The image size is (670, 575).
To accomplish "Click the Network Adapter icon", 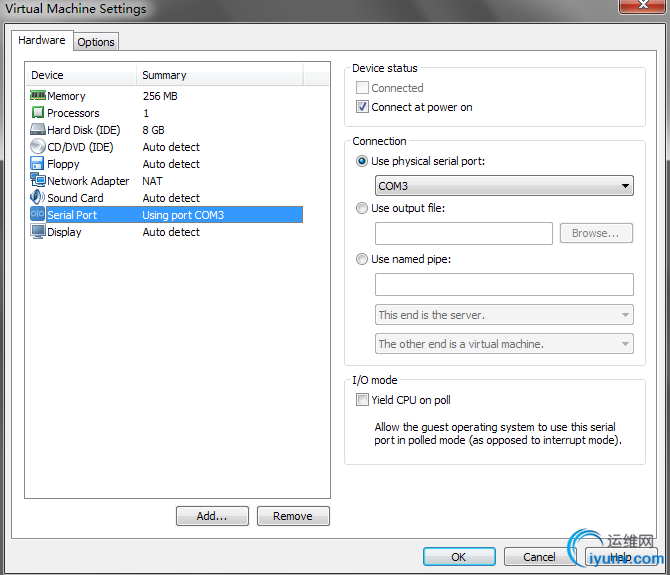I will [x=38, y=180].
